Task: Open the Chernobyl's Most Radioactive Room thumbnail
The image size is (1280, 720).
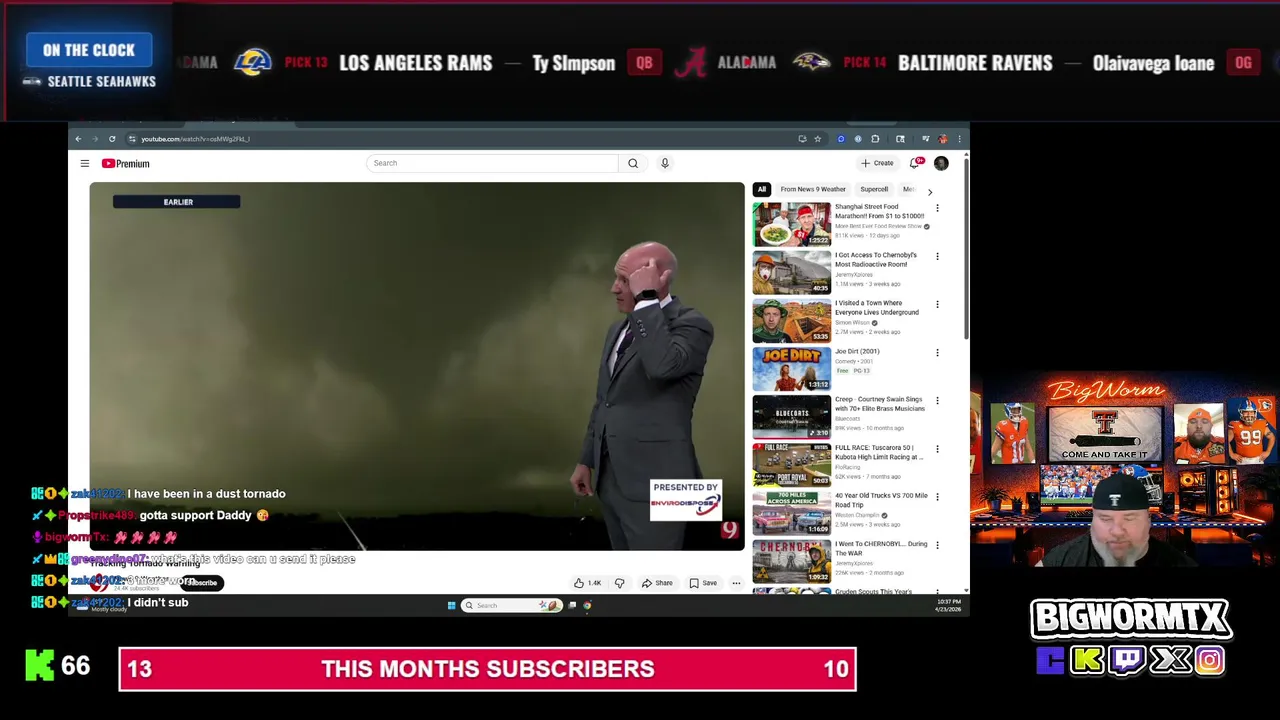Action: click(x=792, y=272)
